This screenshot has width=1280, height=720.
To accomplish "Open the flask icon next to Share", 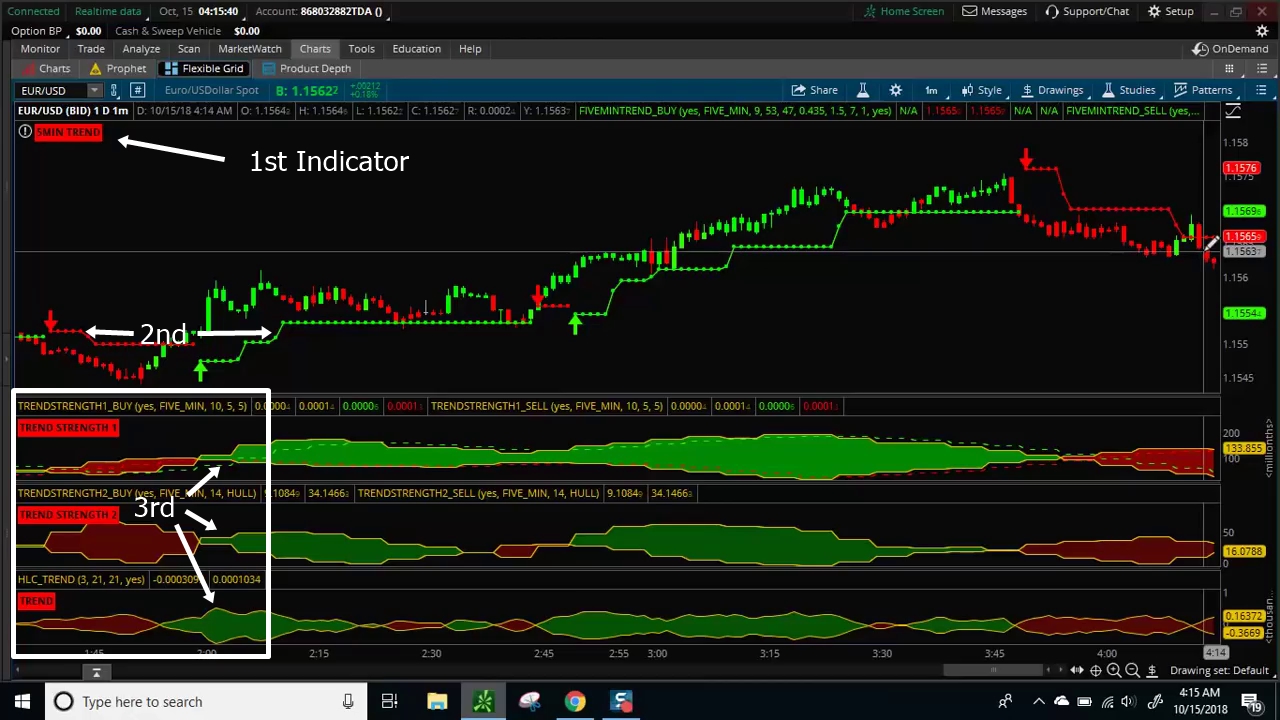I will [862, 90].
